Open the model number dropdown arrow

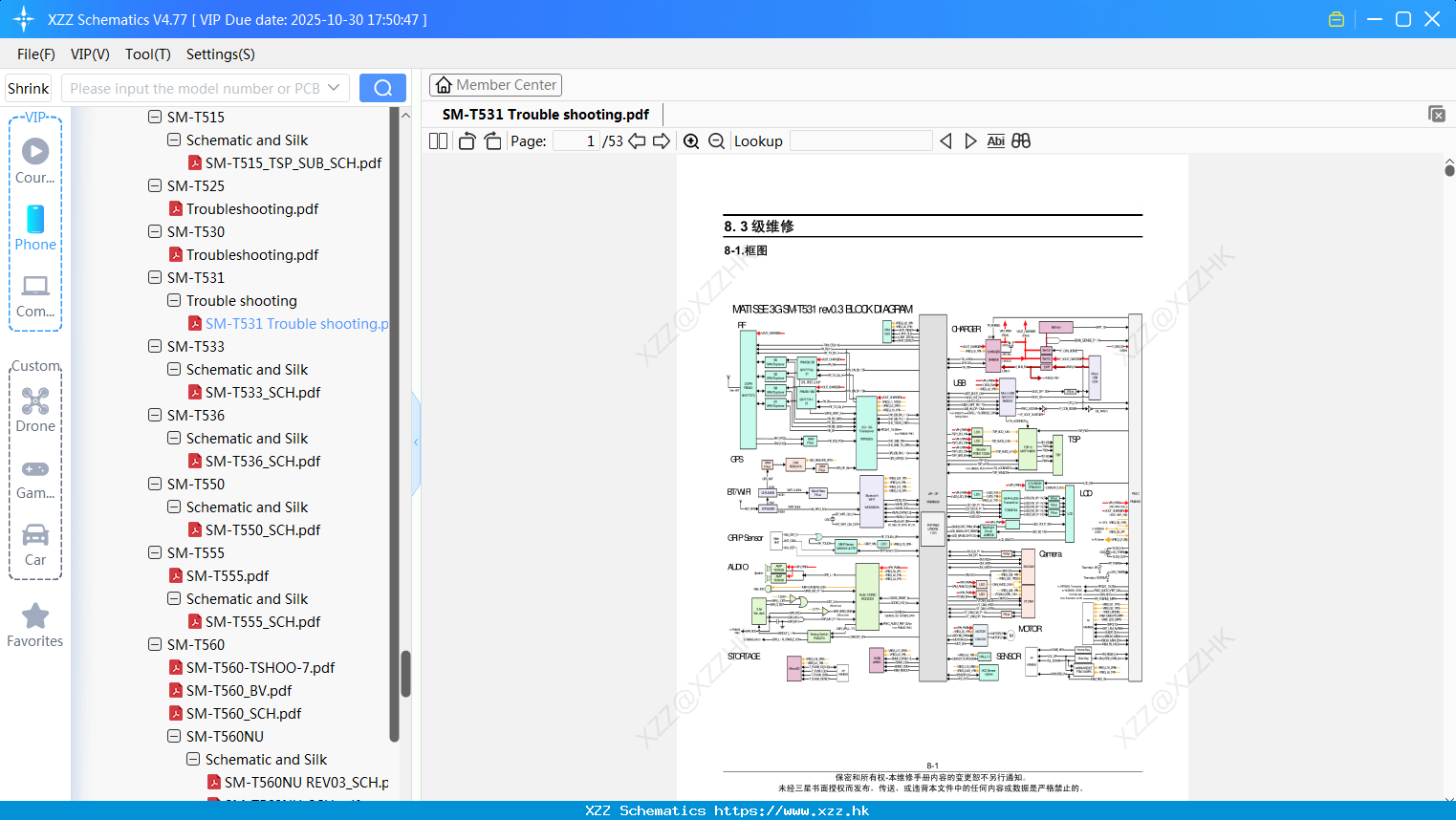[x=334, y=88]
